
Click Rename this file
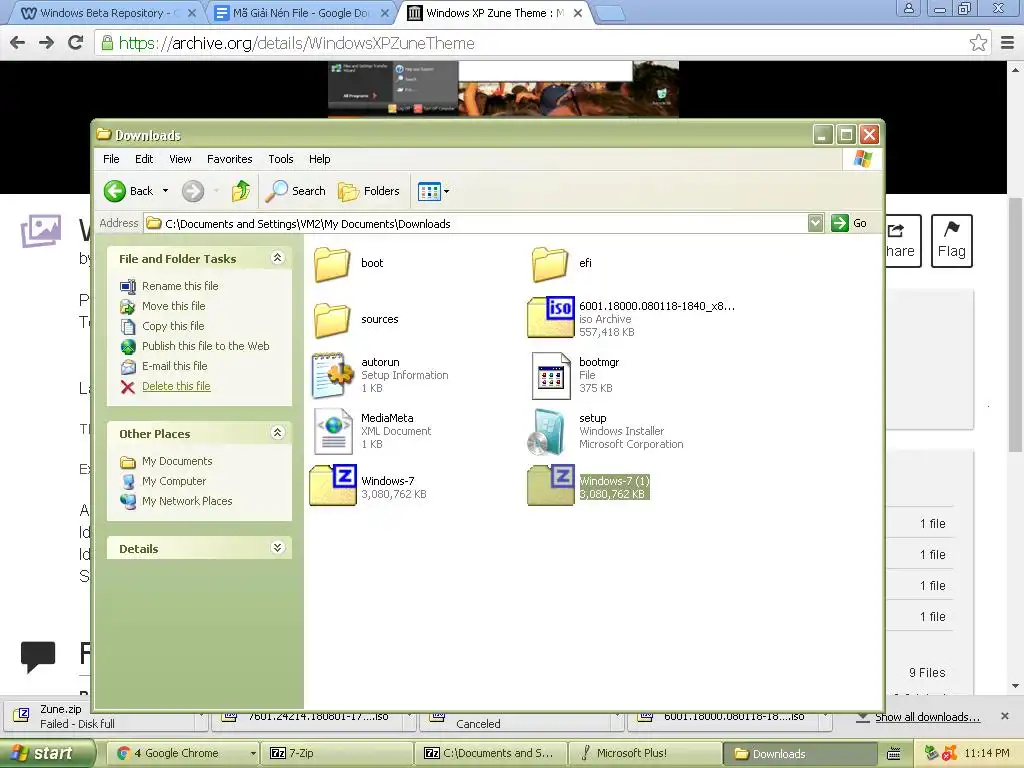click(180, 286)
